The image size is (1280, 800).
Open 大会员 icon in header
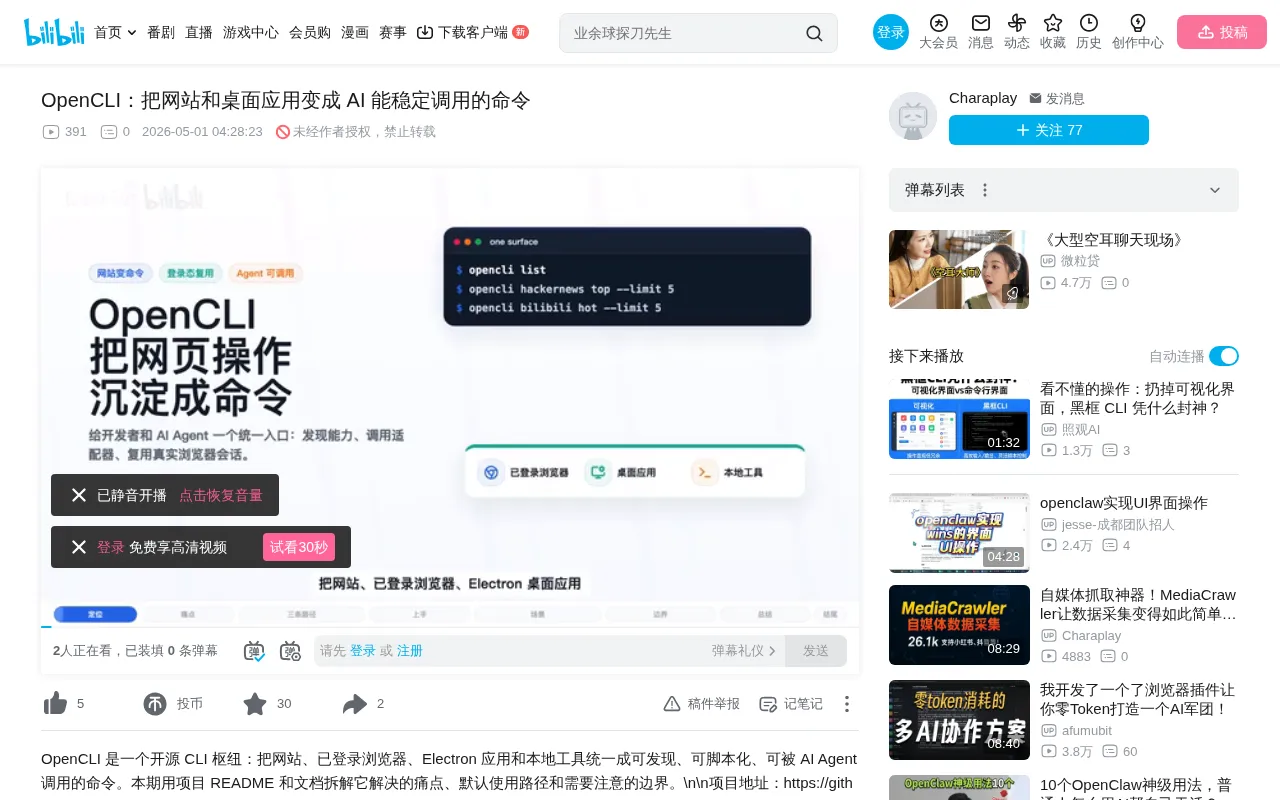(938, 23)
